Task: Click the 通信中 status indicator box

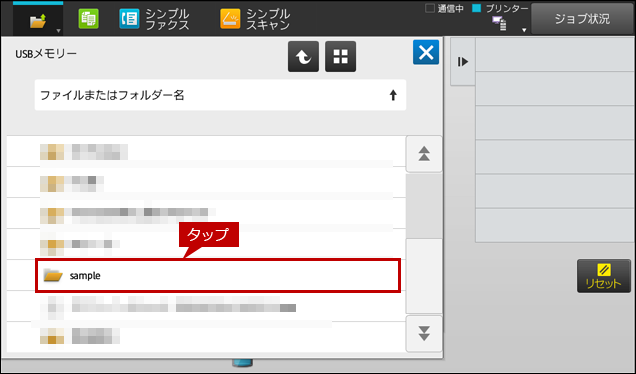Action: pyautogui.click(x=430, y=8)
